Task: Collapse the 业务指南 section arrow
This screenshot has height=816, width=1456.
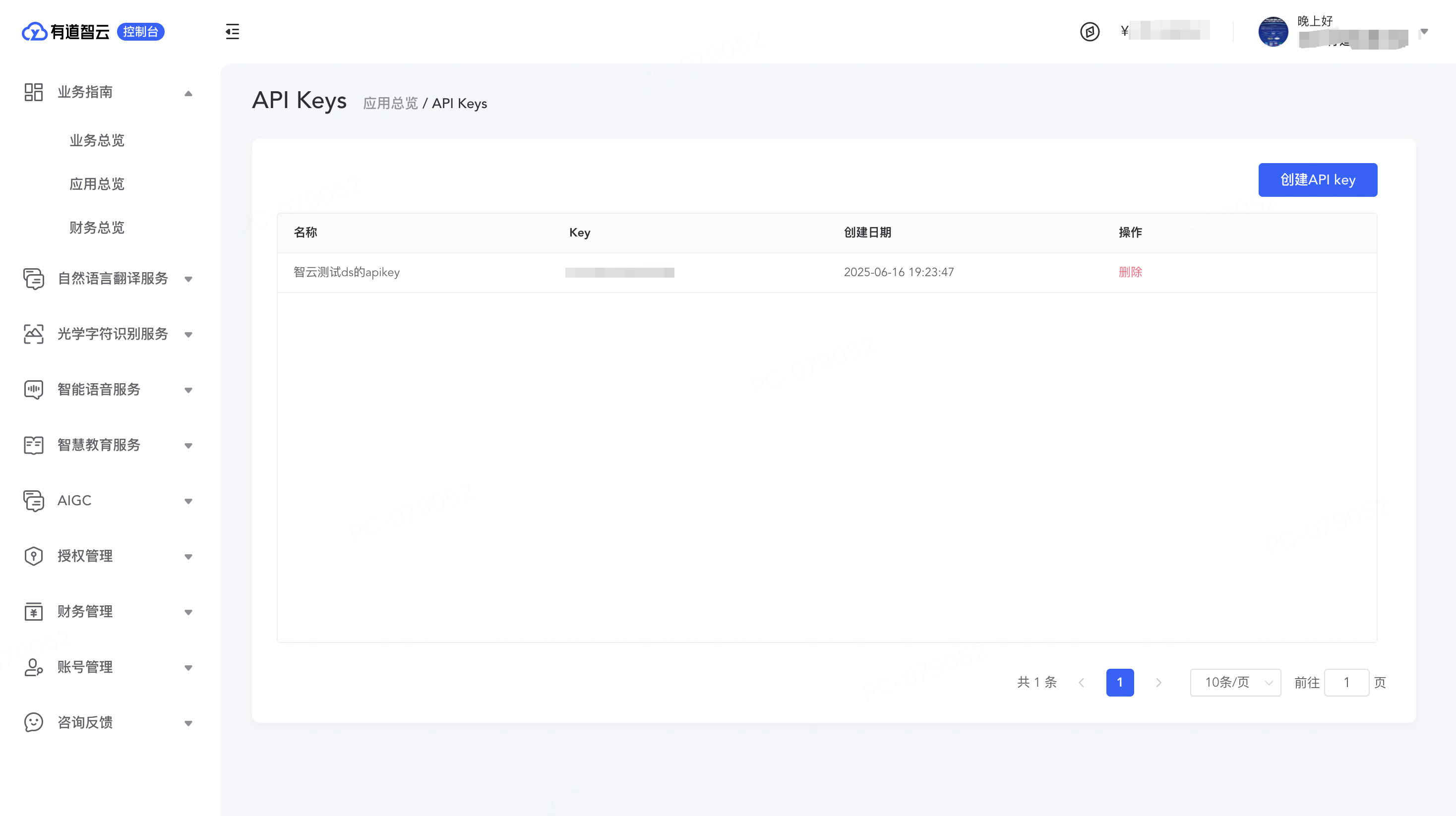Action: (188, 93)
